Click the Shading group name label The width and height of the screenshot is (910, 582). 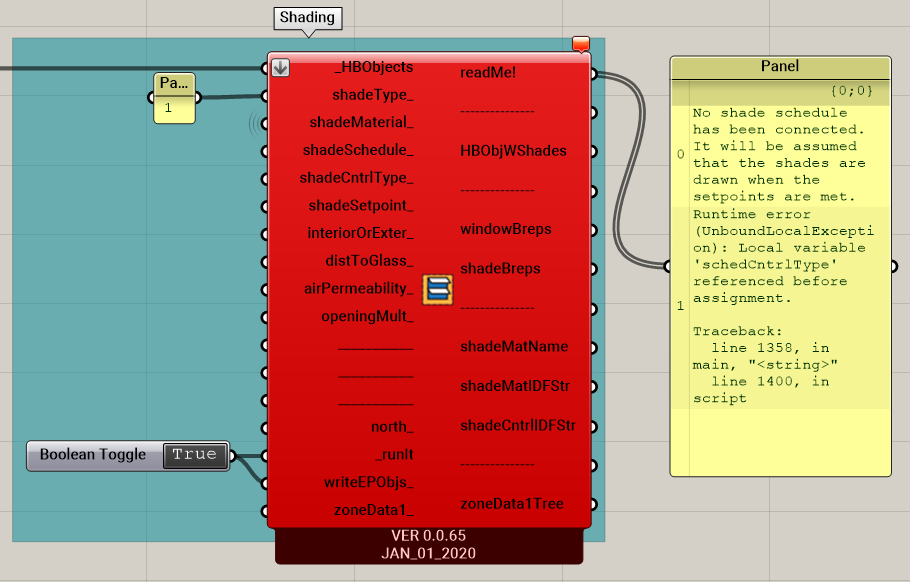pos(307,18)
